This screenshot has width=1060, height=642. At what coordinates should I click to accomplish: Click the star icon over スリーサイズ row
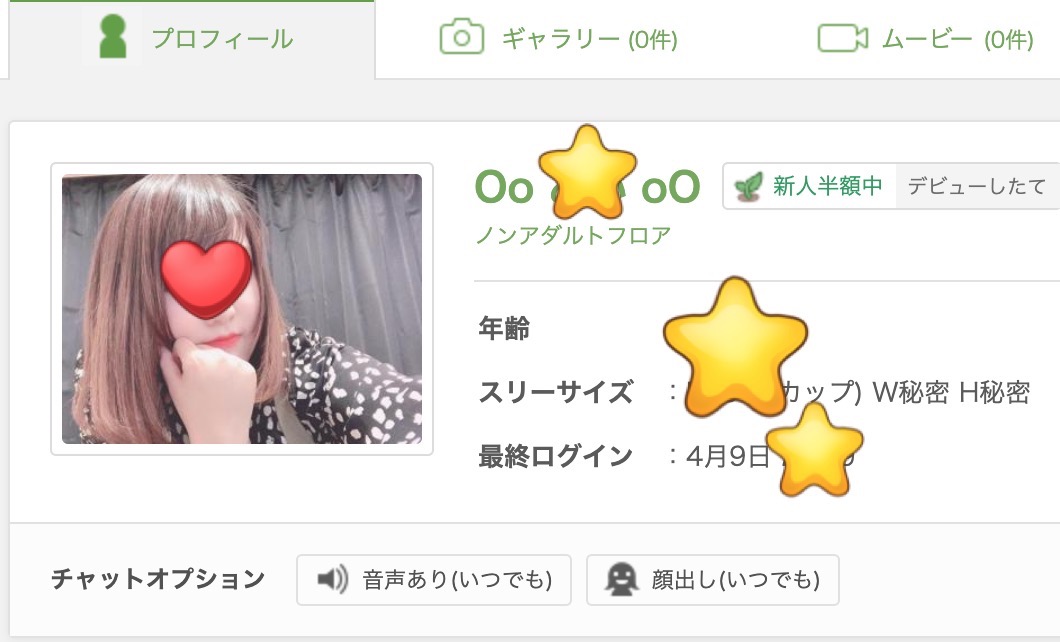tap(736, 345)
